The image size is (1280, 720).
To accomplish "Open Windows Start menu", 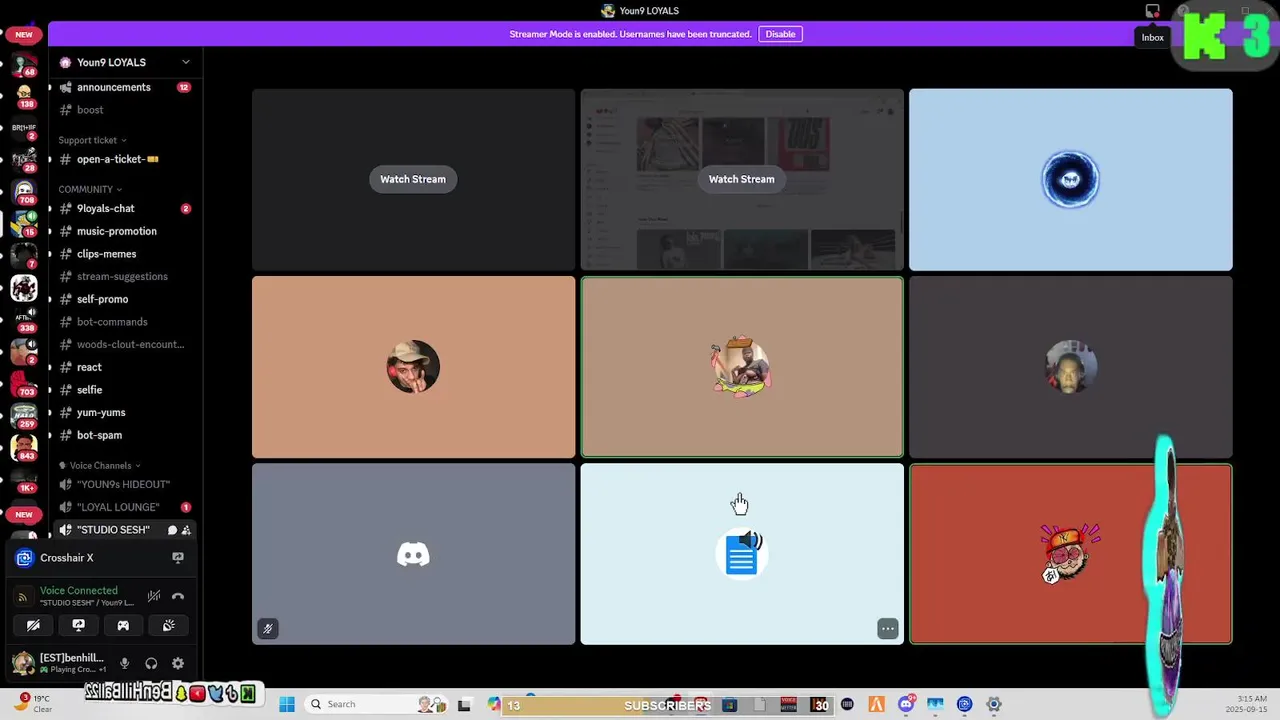I will (x=287, y=704).
